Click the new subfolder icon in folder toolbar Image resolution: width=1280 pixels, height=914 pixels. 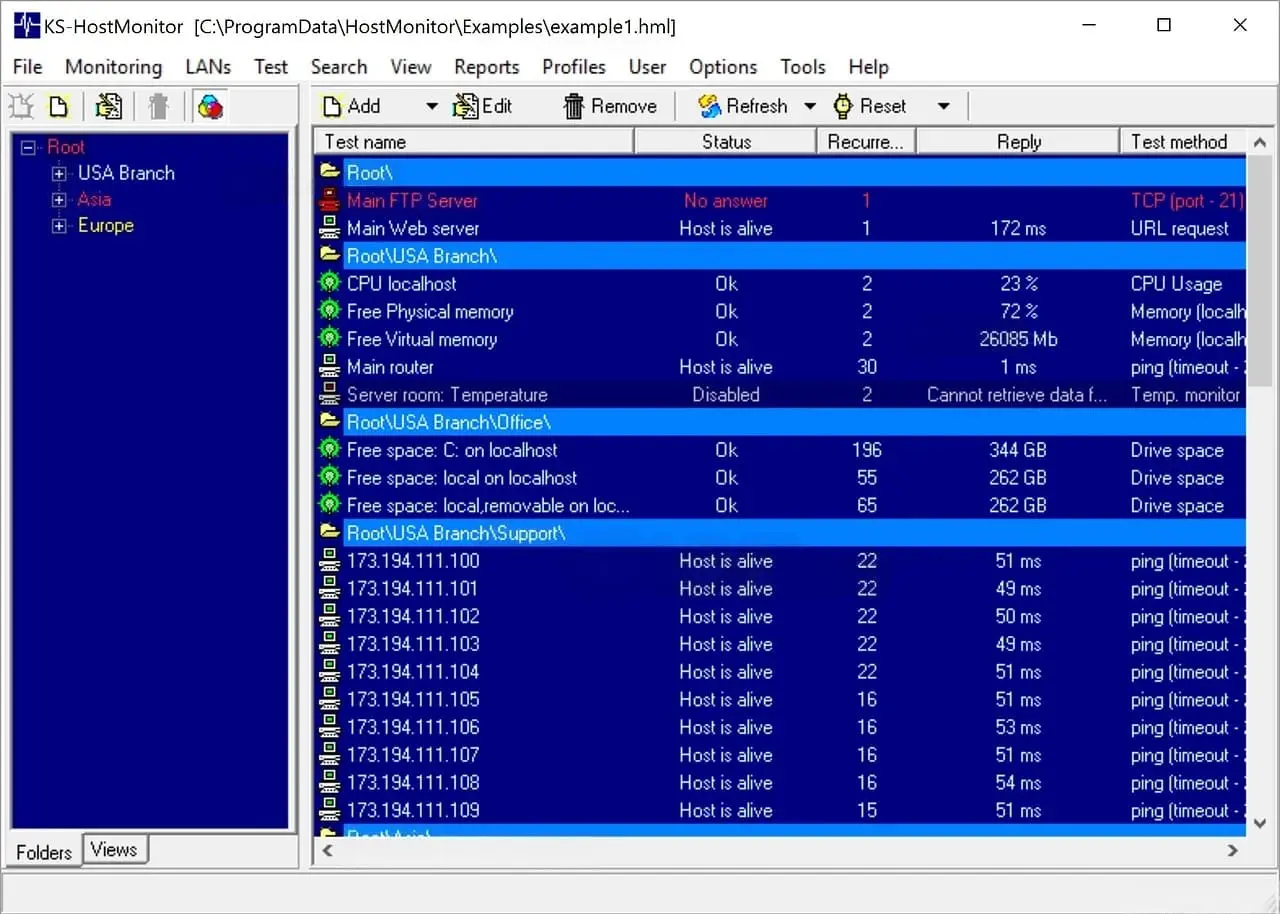click(22, 105)
